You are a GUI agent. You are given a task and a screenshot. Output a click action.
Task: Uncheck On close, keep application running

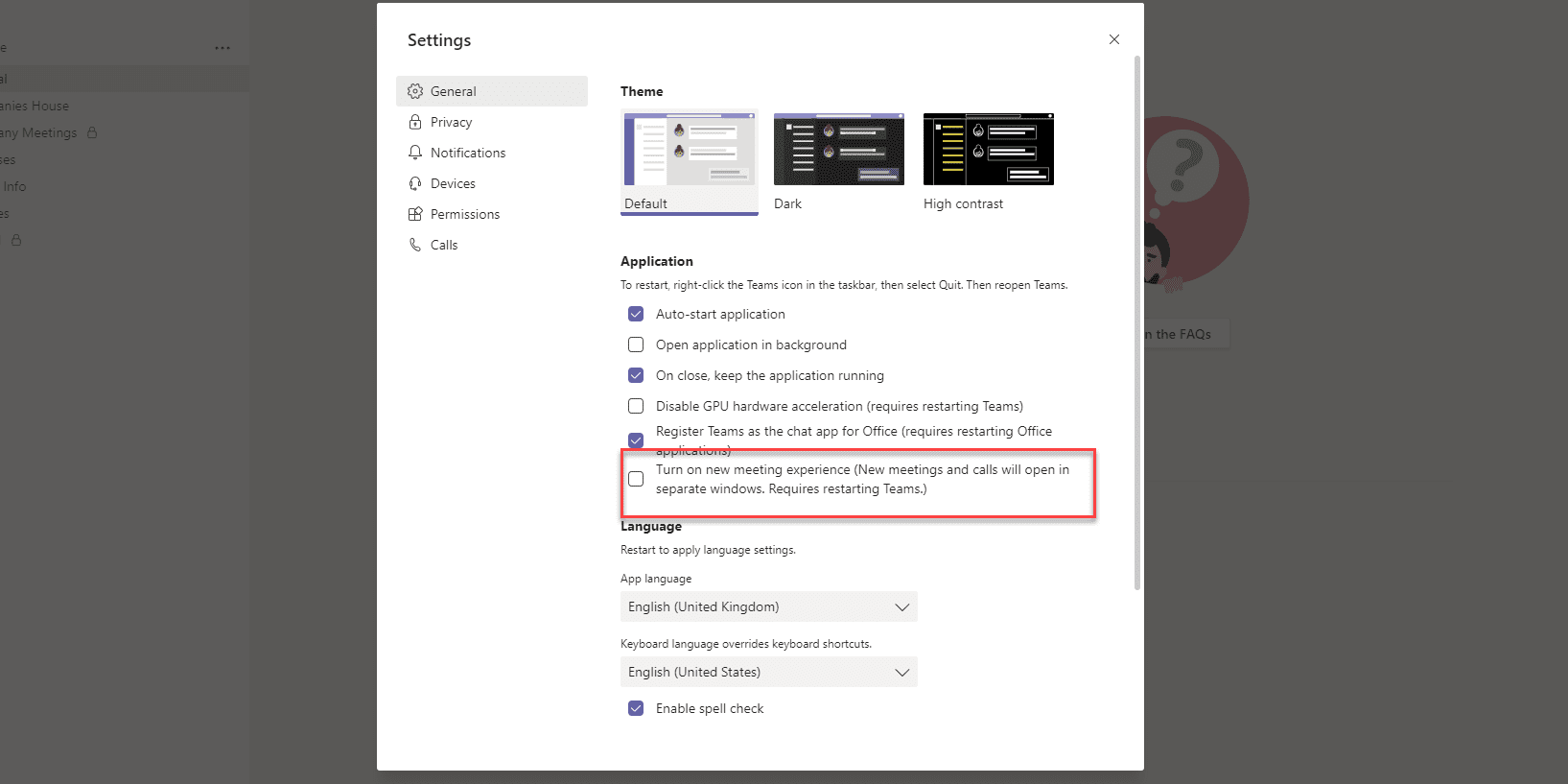(636, 375)
